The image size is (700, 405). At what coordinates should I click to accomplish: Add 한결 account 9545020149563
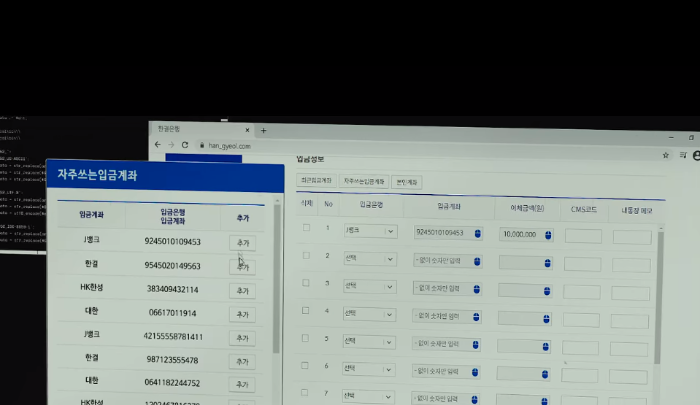pyautogui.click(x=242, y=267)
